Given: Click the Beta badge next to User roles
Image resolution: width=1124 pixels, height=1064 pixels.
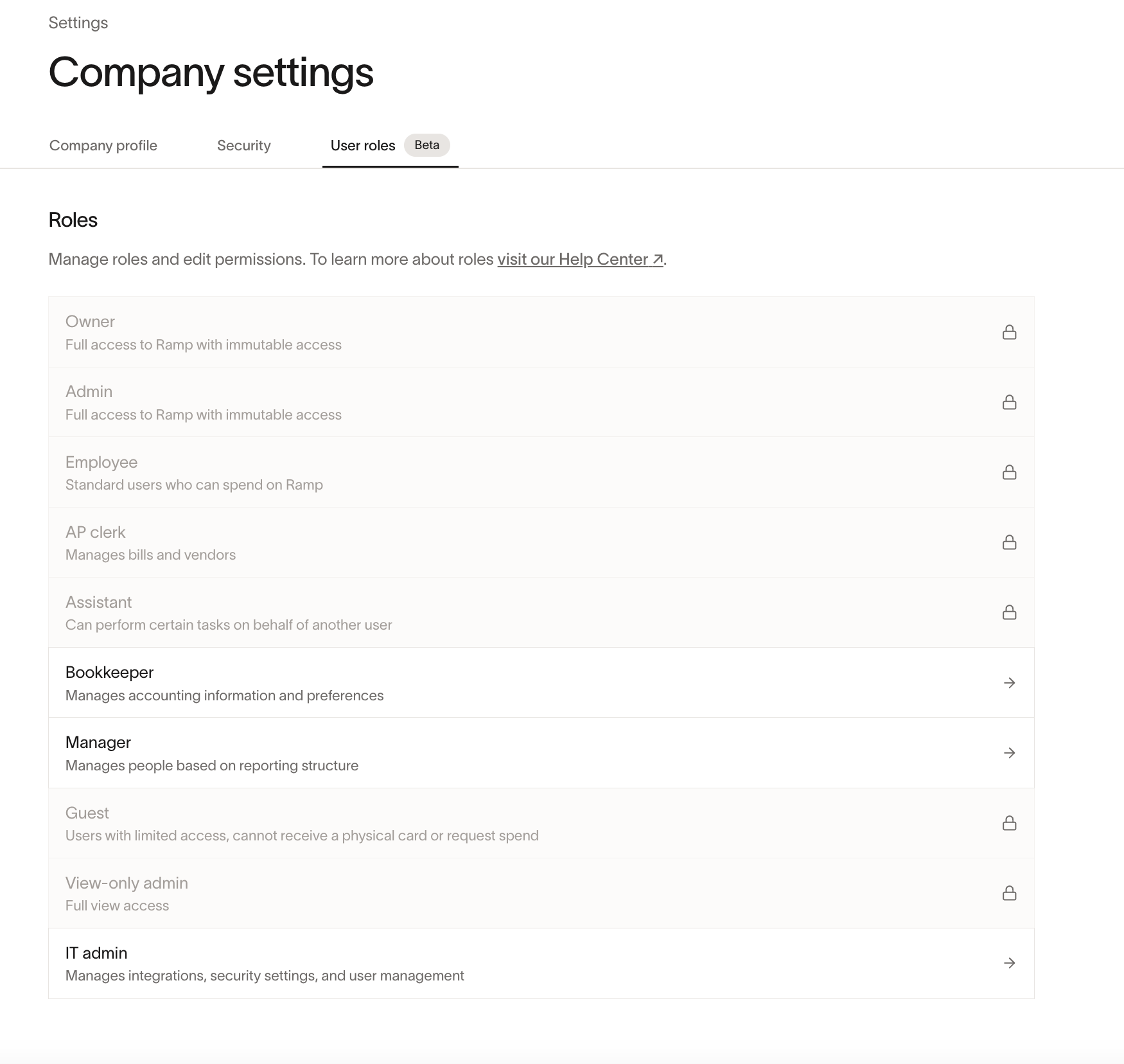Looking at the screenshot, I should coord(427,145).
